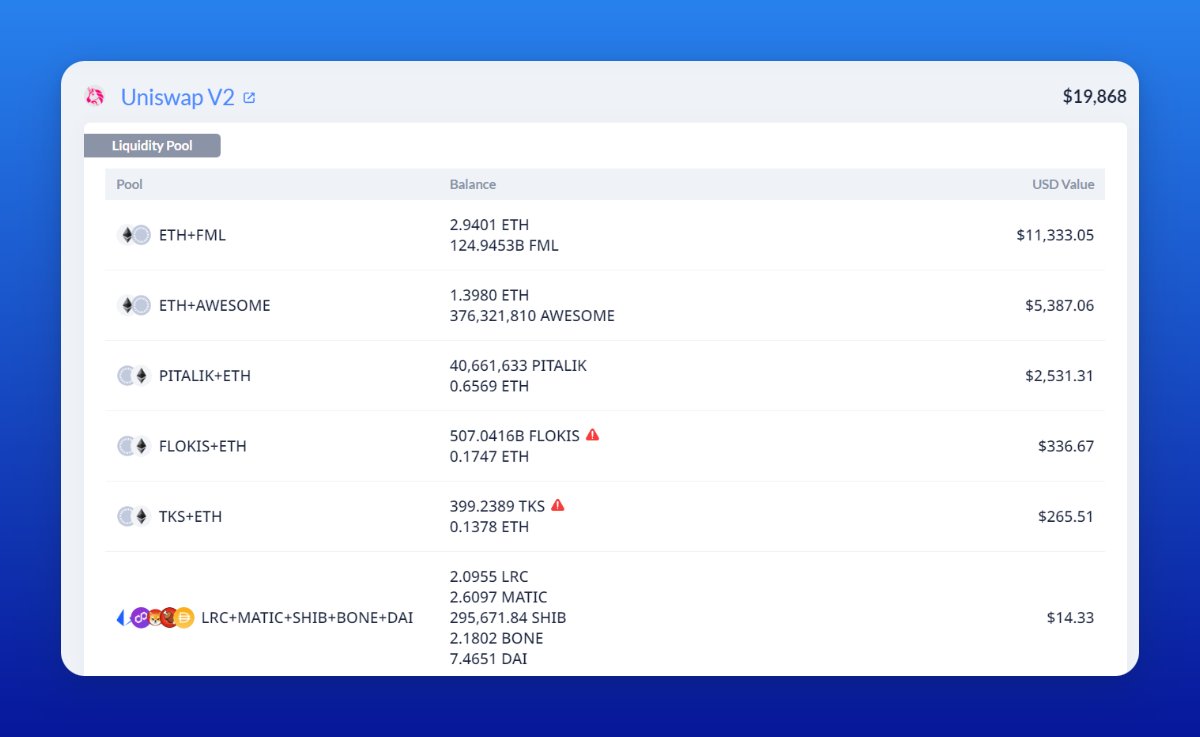Click the 7.4651 DAI balance

click(488, 659)
